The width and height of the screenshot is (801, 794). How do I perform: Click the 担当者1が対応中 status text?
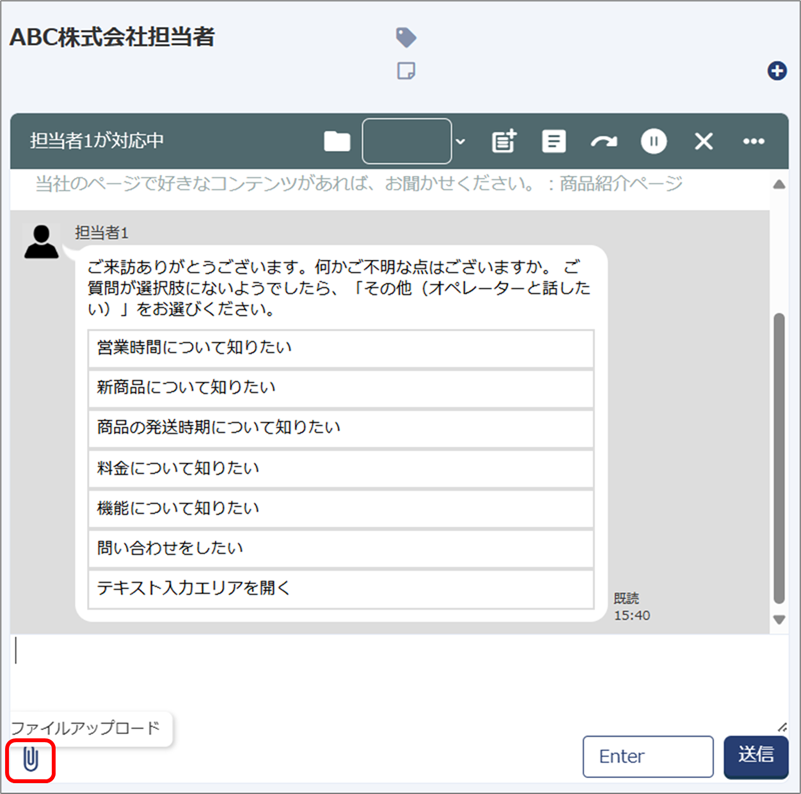97,141
